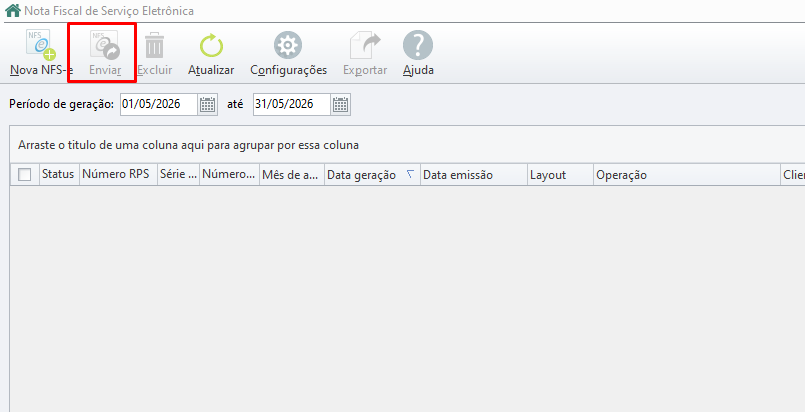Click the Série column header
The width and height of the screenshot is (805, 412).
178,174
